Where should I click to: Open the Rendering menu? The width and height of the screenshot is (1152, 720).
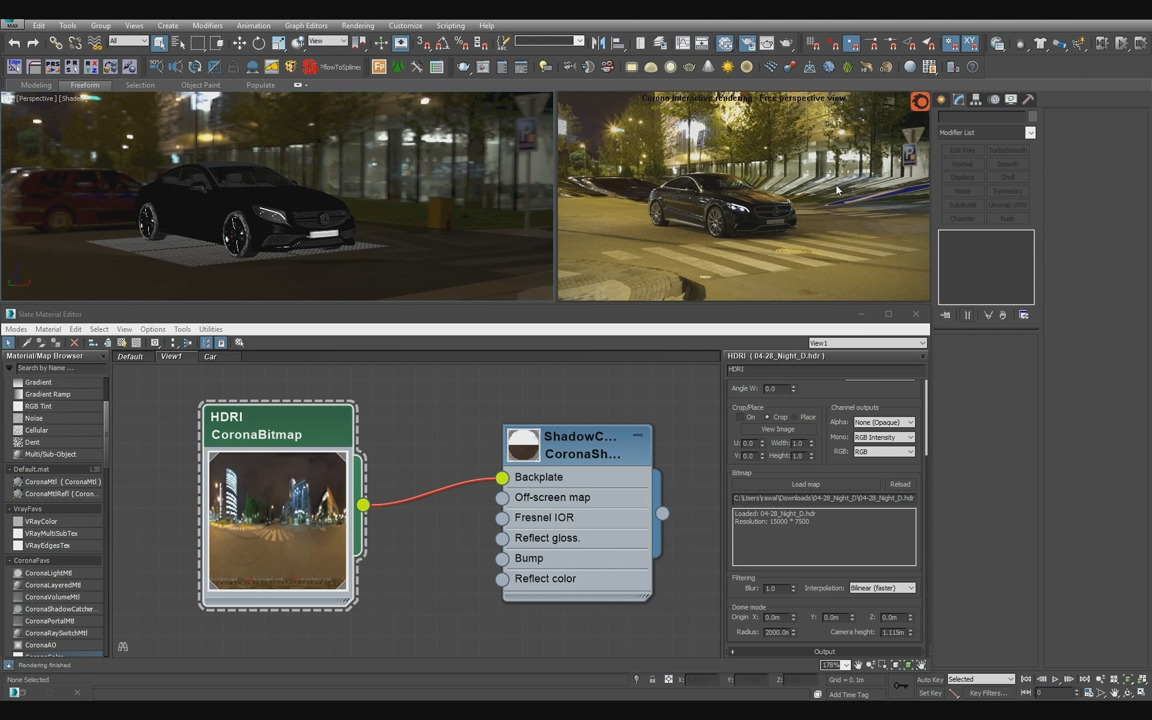click(x=357, y=25)
